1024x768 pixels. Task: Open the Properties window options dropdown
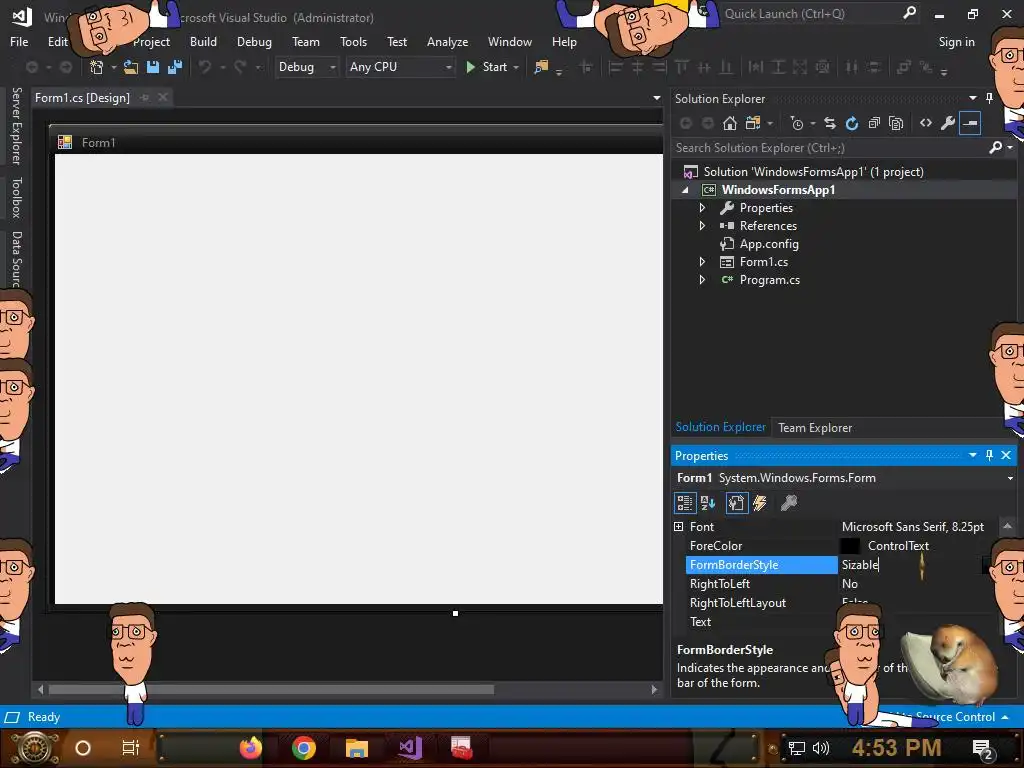pos(972,455)
